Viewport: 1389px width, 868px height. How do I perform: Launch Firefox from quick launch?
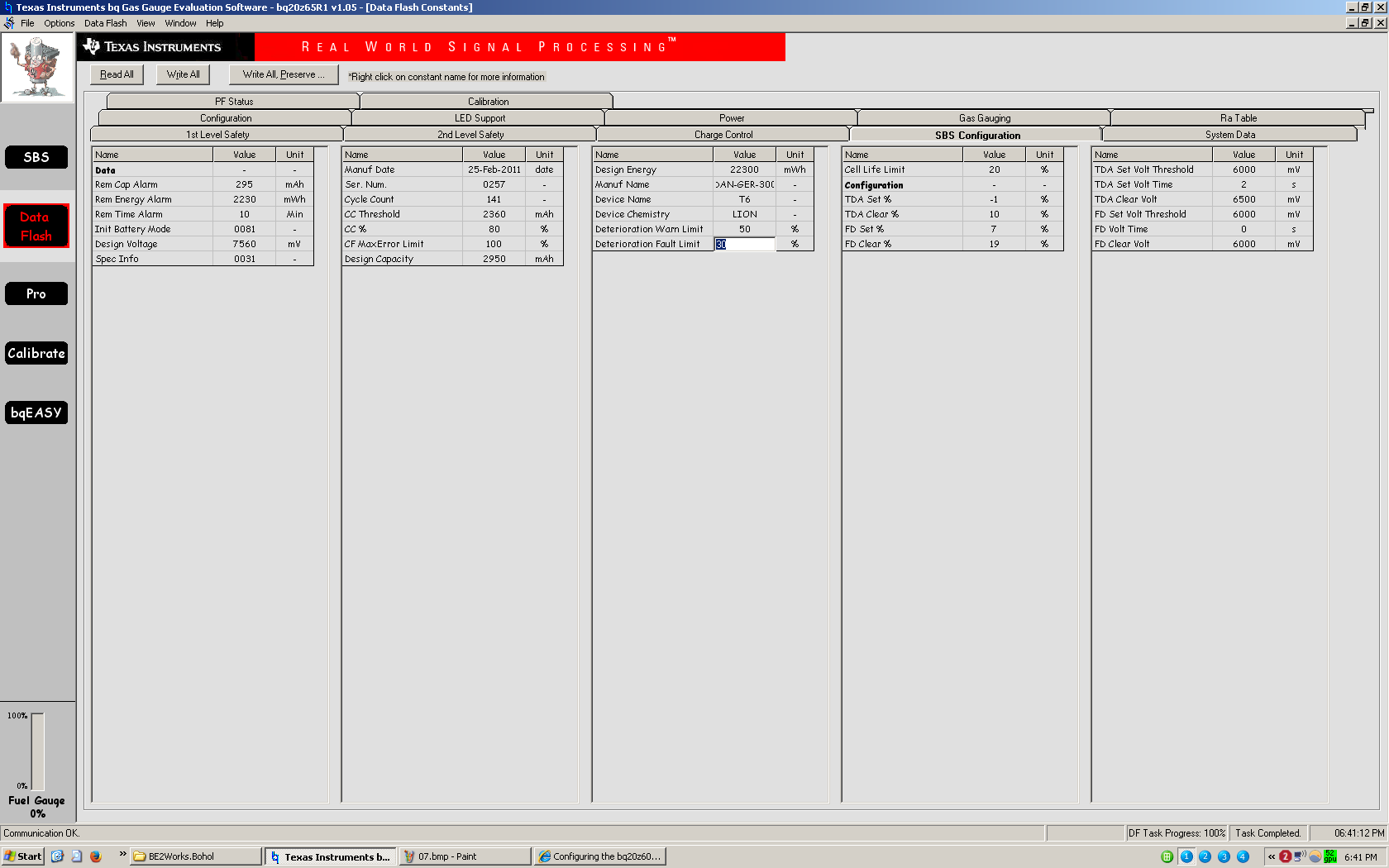pos(96,856)
